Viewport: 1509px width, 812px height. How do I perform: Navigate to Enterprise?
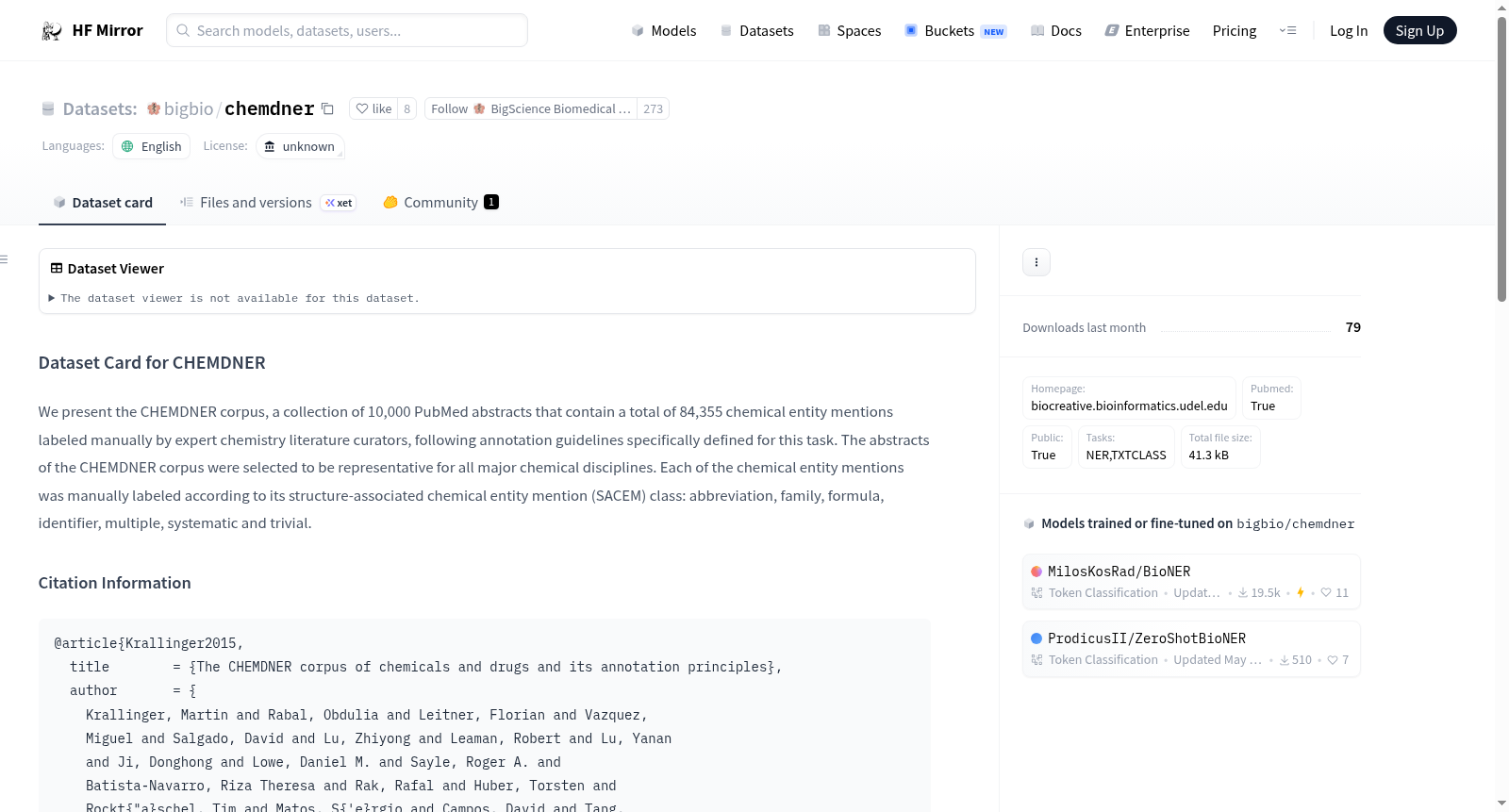(1147, 31)
